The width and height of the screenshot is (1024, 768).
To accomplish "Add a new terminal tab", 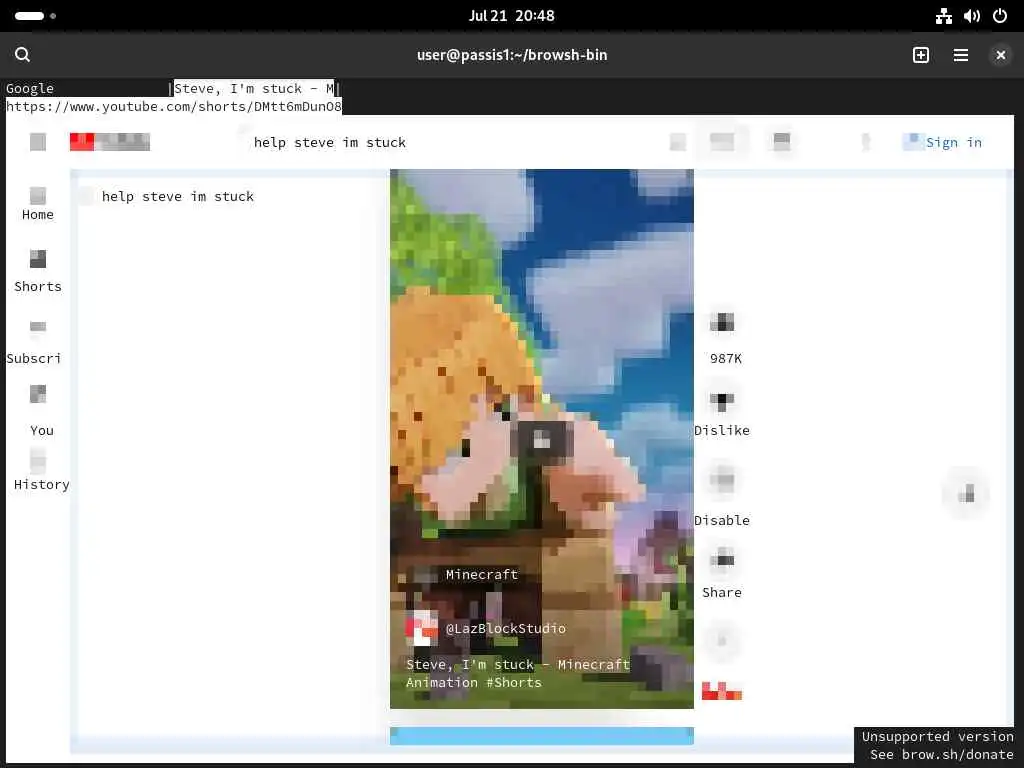I will tap(921, 55).
